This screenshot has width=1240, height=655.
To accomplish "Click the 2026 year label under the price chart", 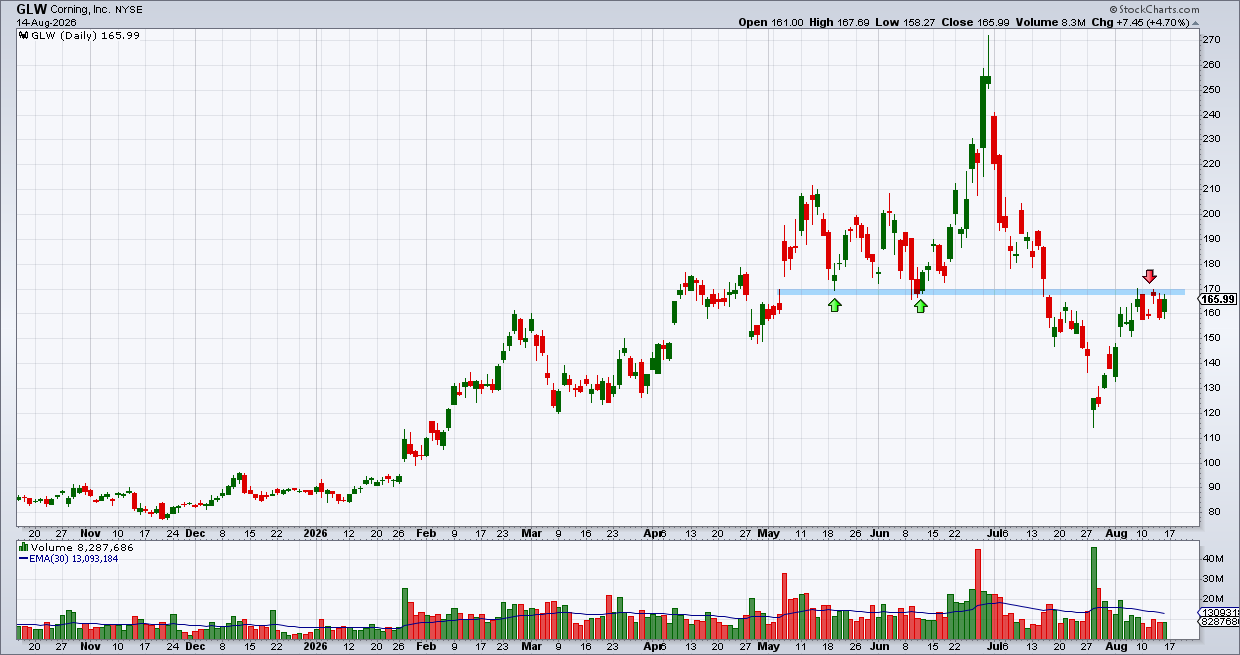I will point(315,534).
